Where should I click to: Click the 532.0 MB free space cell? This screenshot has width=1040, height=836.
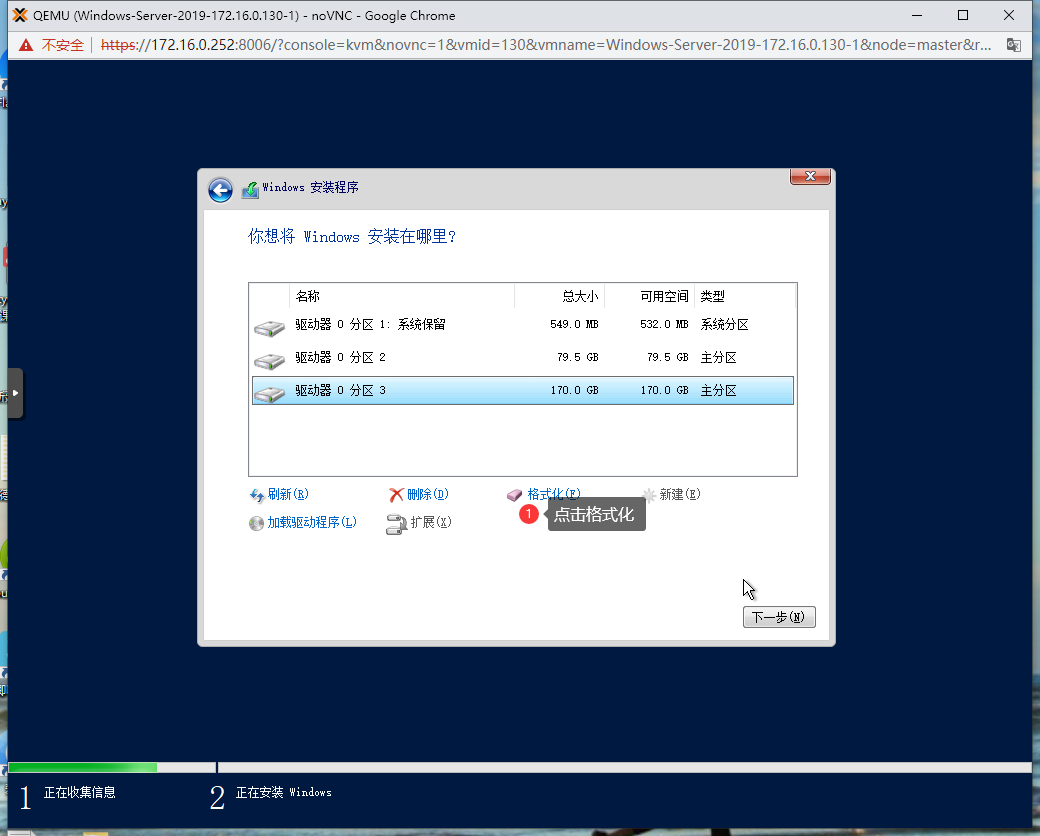pos(664,324)
